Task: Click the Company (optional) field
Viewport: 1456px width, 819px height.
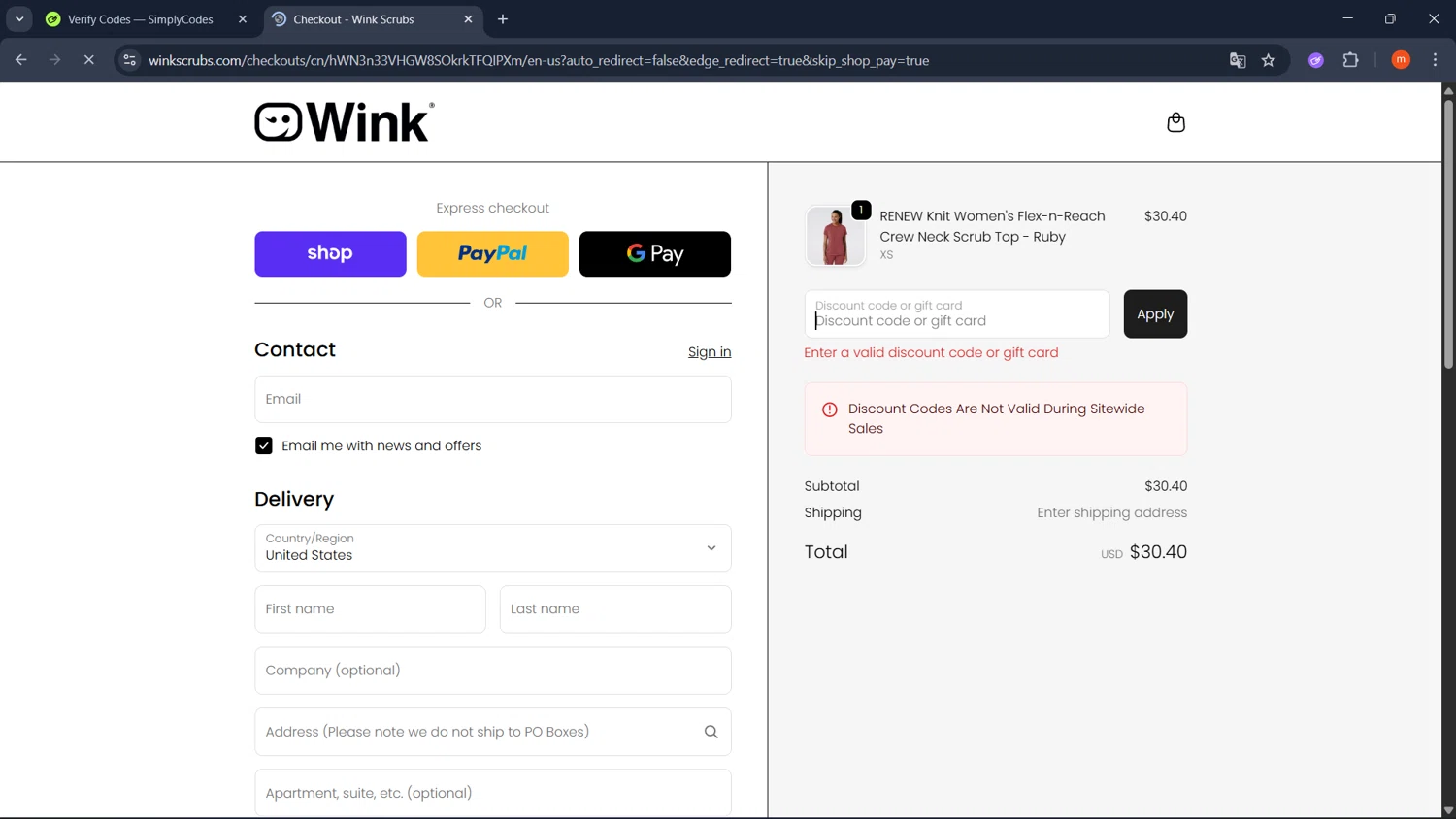Action: coord(493,671)
